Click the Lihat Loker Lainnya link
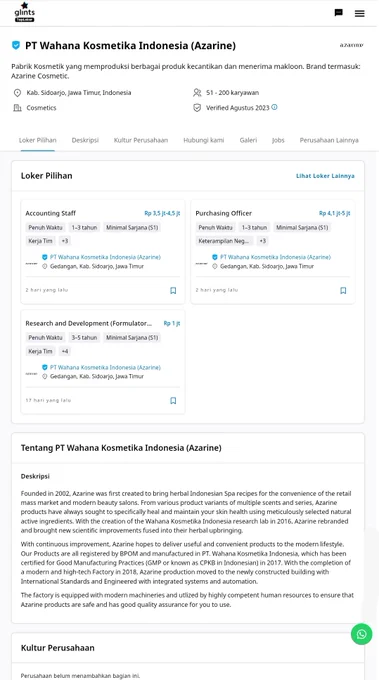This screenshot has height=680, width=379. [325, 176]
